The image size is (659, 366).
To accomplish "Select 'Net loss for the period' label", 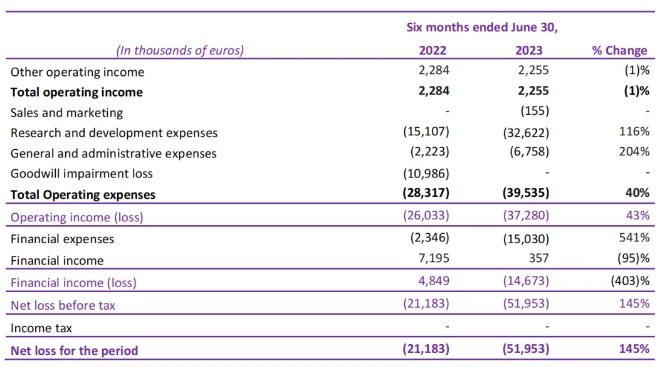I will 74,351.
